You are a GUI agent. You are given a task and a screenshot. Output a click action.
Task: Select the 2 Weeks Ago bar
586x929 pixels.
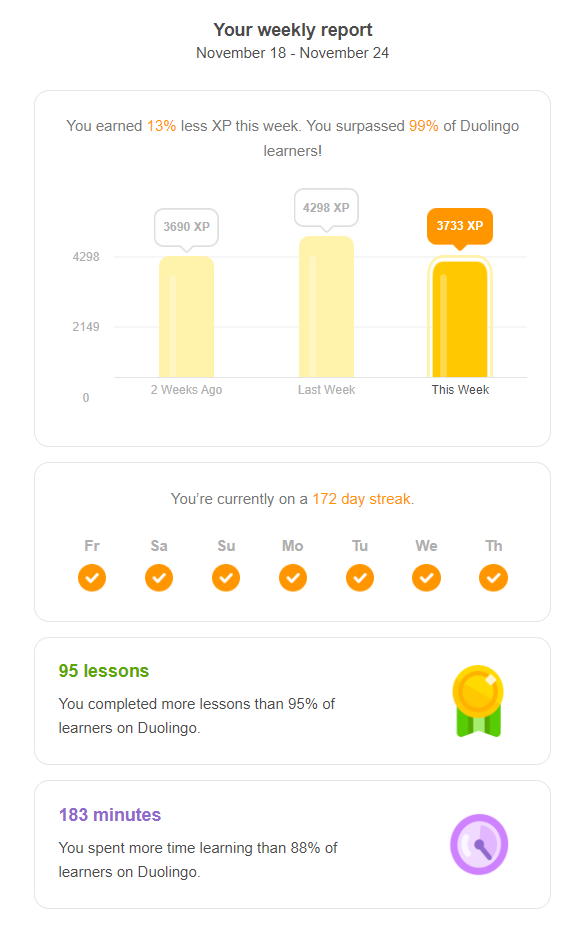coord(187,317)
